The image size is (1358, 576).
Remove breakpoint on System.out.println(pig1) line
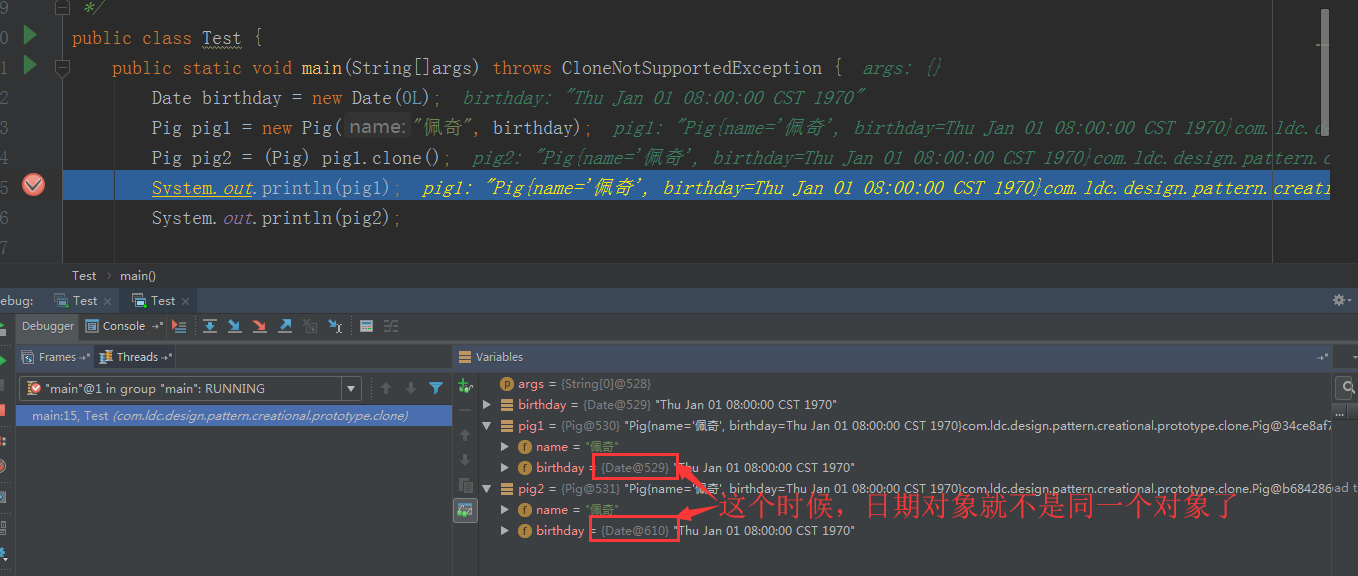coord(33,185)
